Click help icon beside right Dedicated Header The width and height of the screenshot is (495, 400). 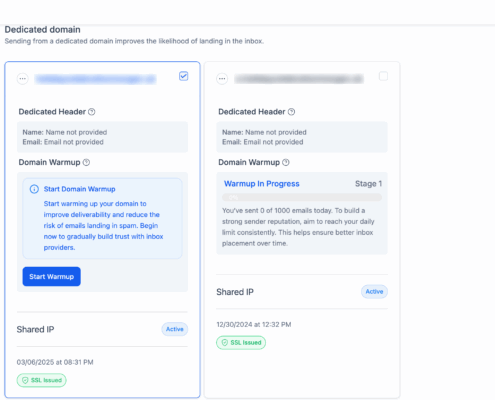(291, 112)
